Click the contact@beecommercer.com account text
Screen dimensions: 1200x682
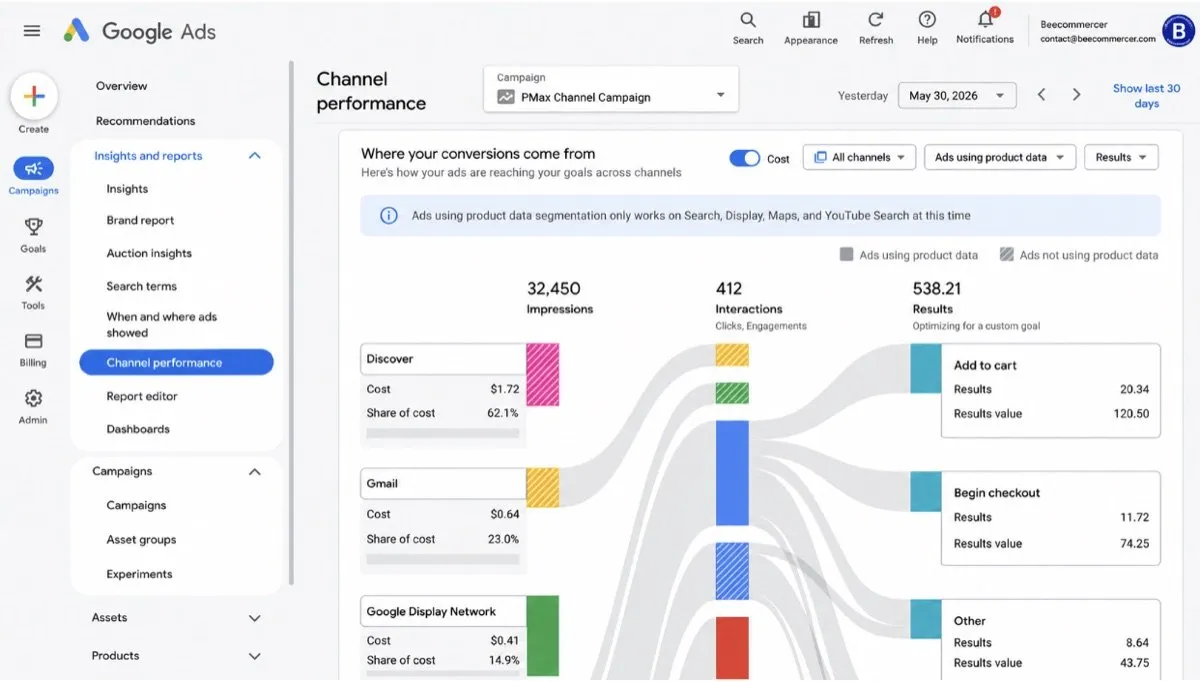click(1098, 39)
